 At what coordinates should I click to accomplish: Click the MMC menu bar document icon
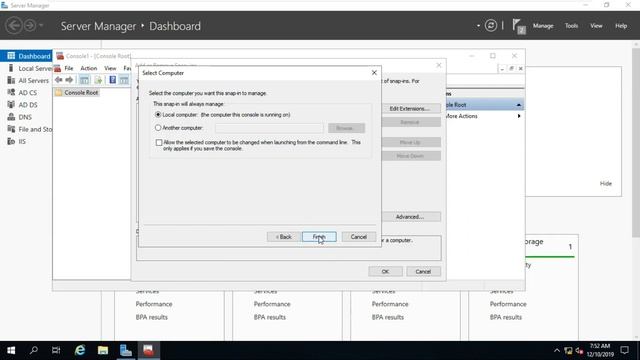tap(58, 68)
